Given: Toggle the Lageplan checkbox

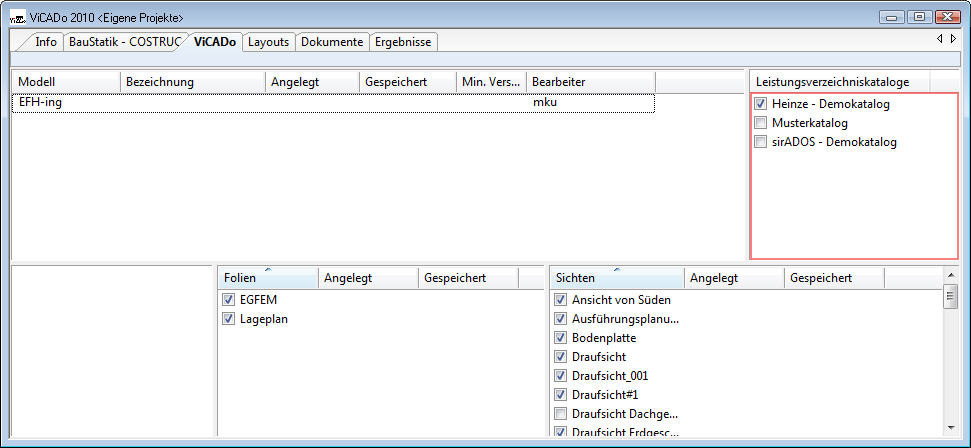Looking at the screenshot, I should click(229, 319).
